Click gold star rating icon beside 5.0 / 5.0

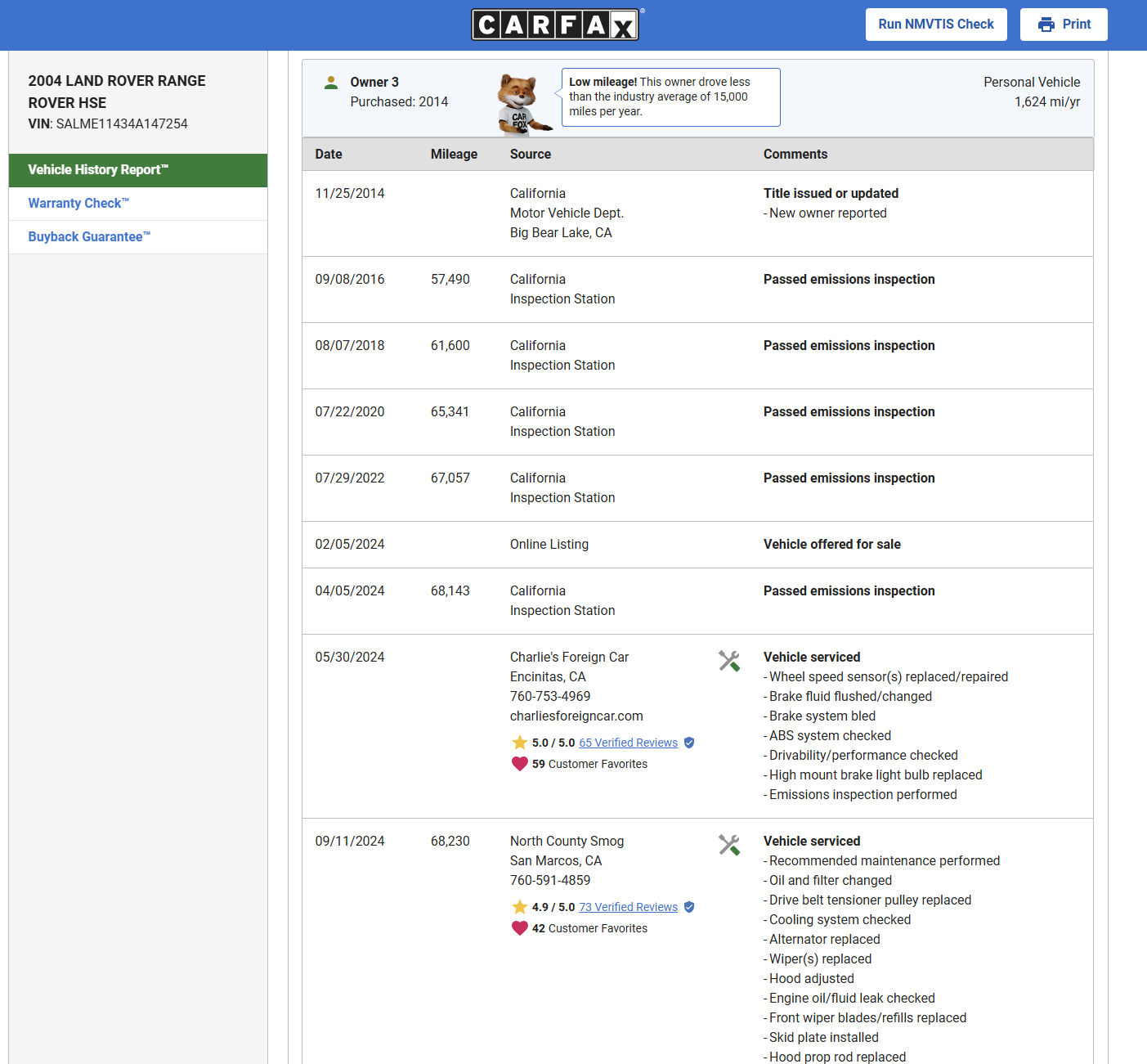[x=519, y=743]
